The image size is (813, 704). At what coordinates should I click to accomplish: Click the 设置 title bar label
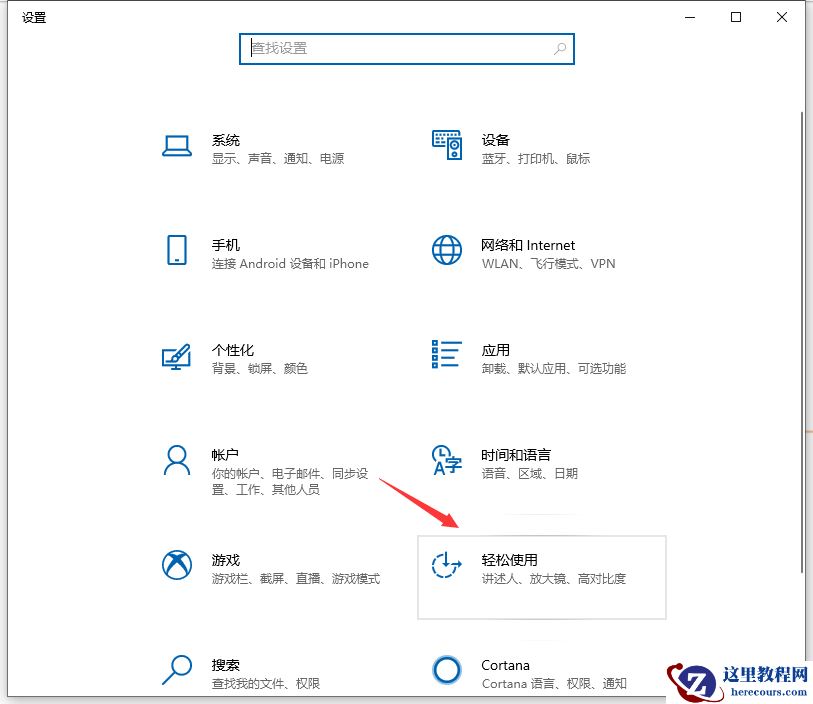click(33, 17)
